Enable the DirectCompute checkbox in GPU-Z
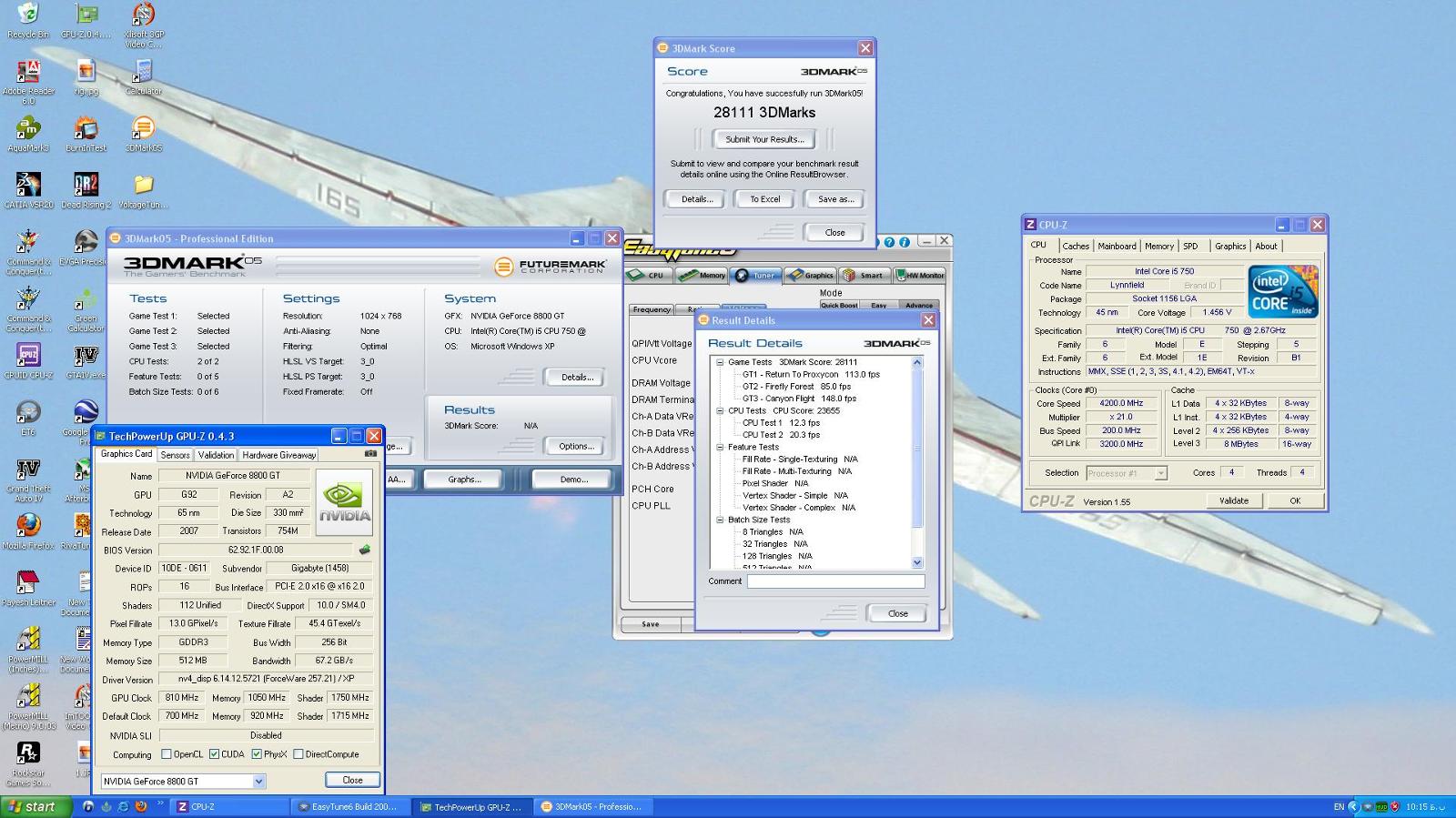Image resolution: width=1456 pixels, height=818 pixels. (x=298, y=754)
